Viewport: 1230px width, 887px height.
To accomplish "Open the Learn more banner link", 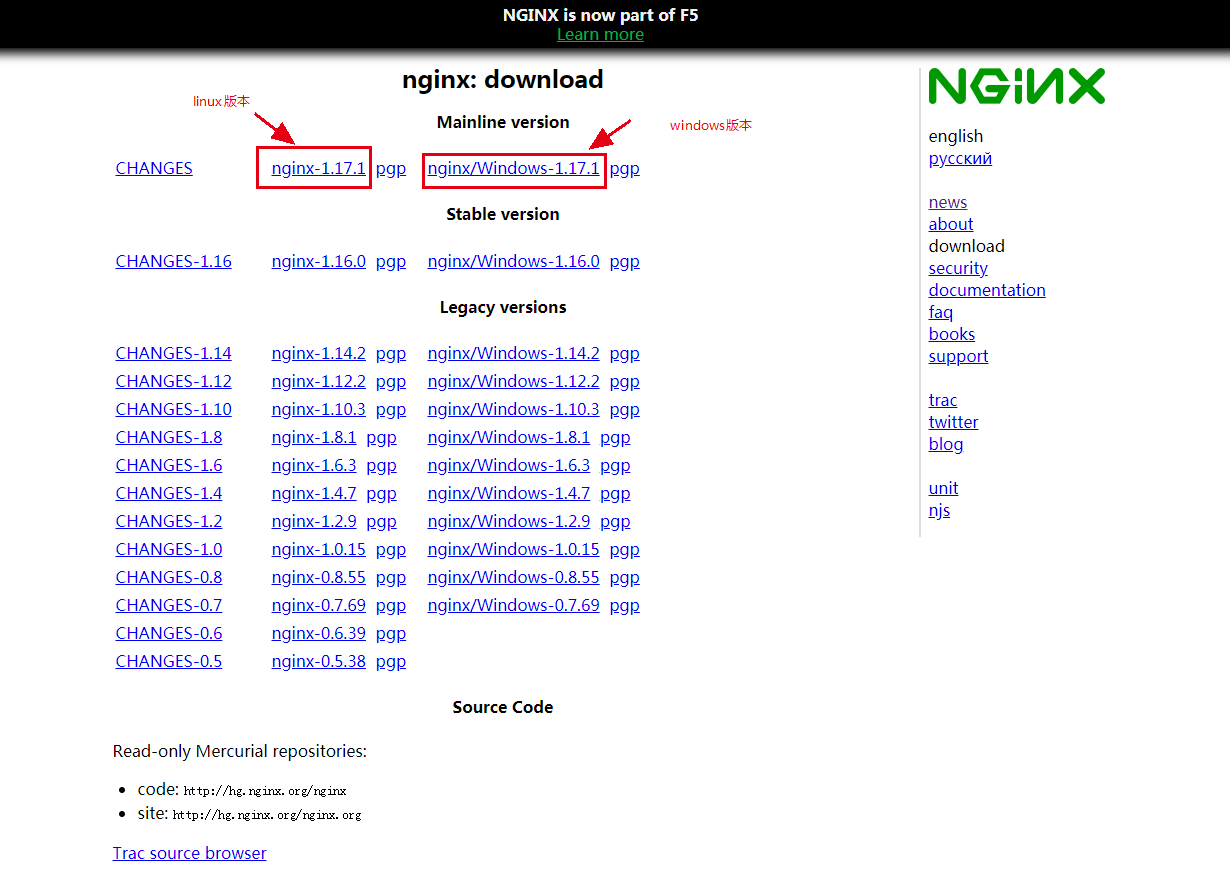I will (600, 34).
